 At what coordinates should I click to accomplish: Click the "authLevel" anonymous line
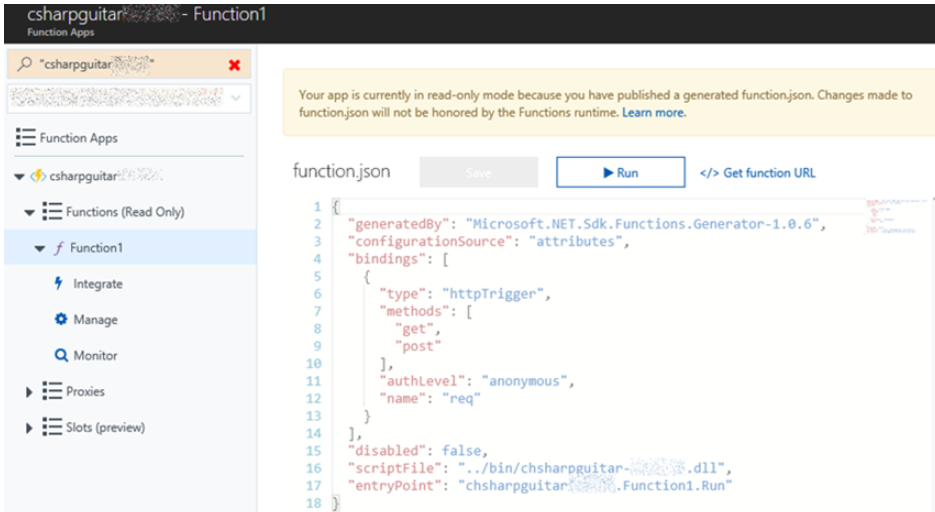pos(476,381)
